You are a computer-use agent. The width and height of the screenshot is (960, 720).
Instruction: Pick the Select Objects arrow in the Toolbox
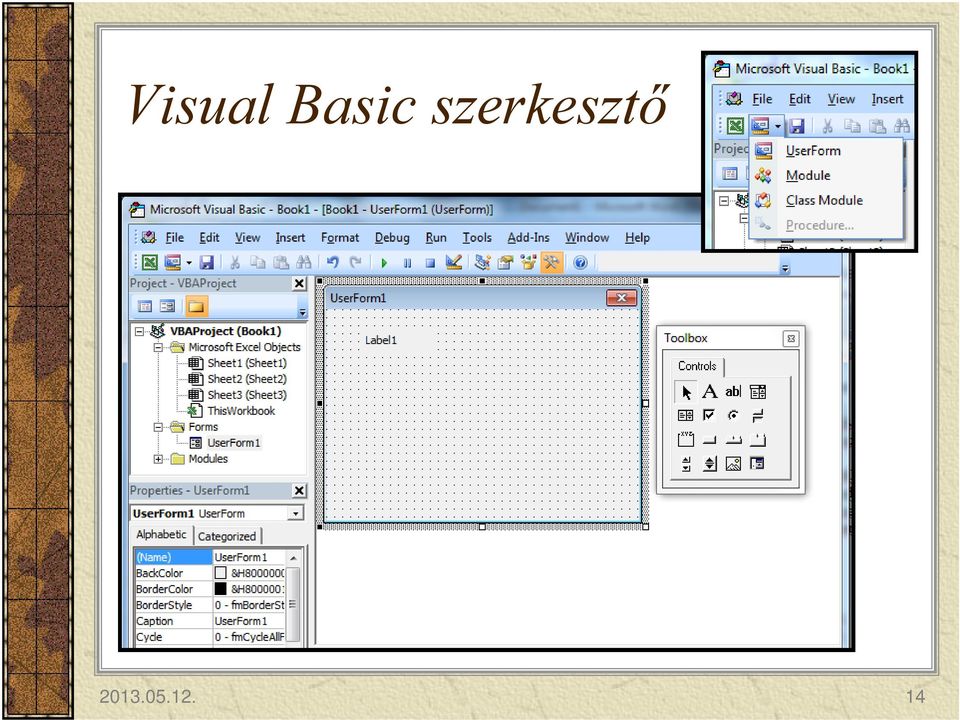pos(686,392)
